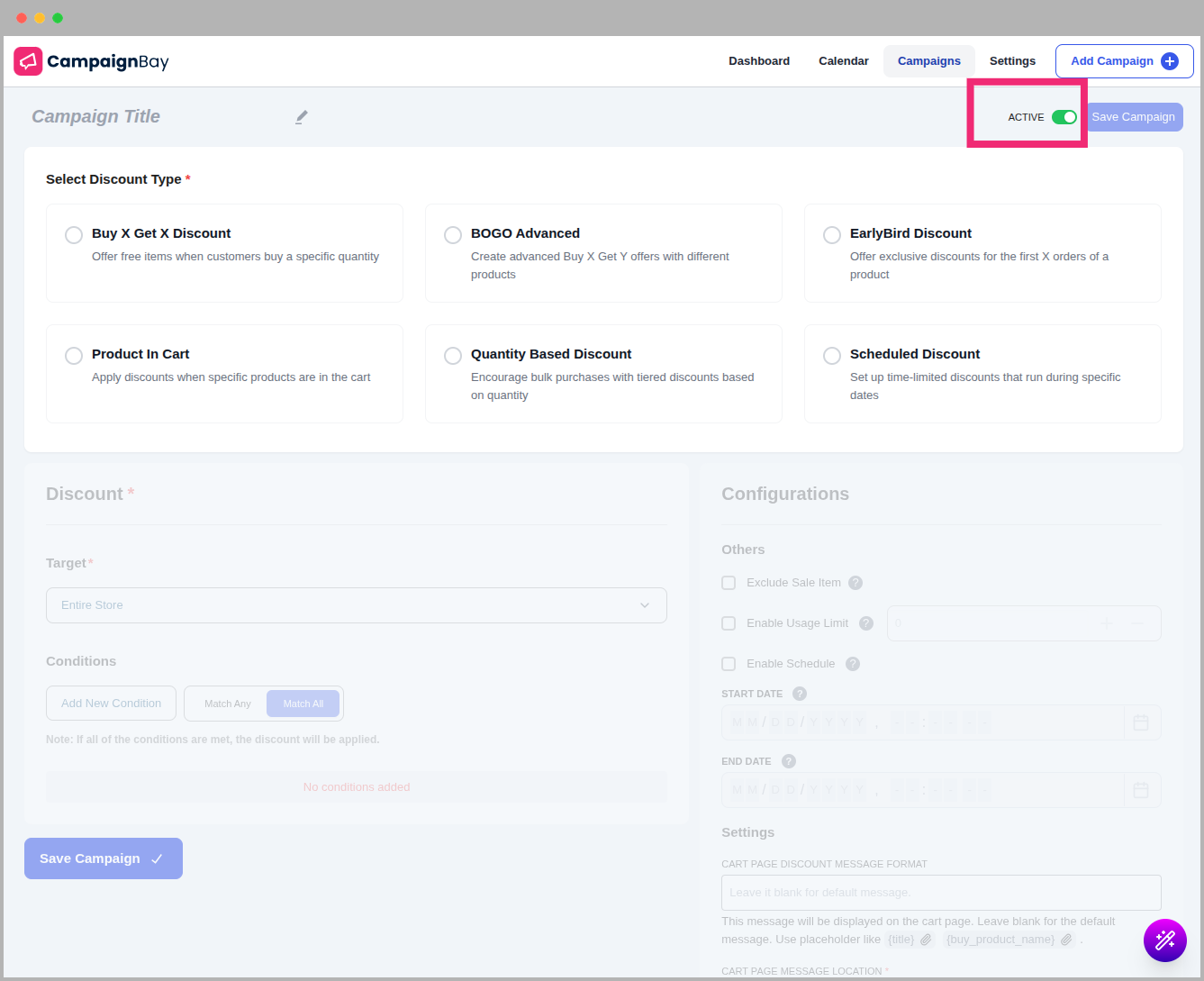The width and height of the screenshot is (1204, 981).
Task: Open the Start Date calendar picker icon
Action: (1141, 722)
